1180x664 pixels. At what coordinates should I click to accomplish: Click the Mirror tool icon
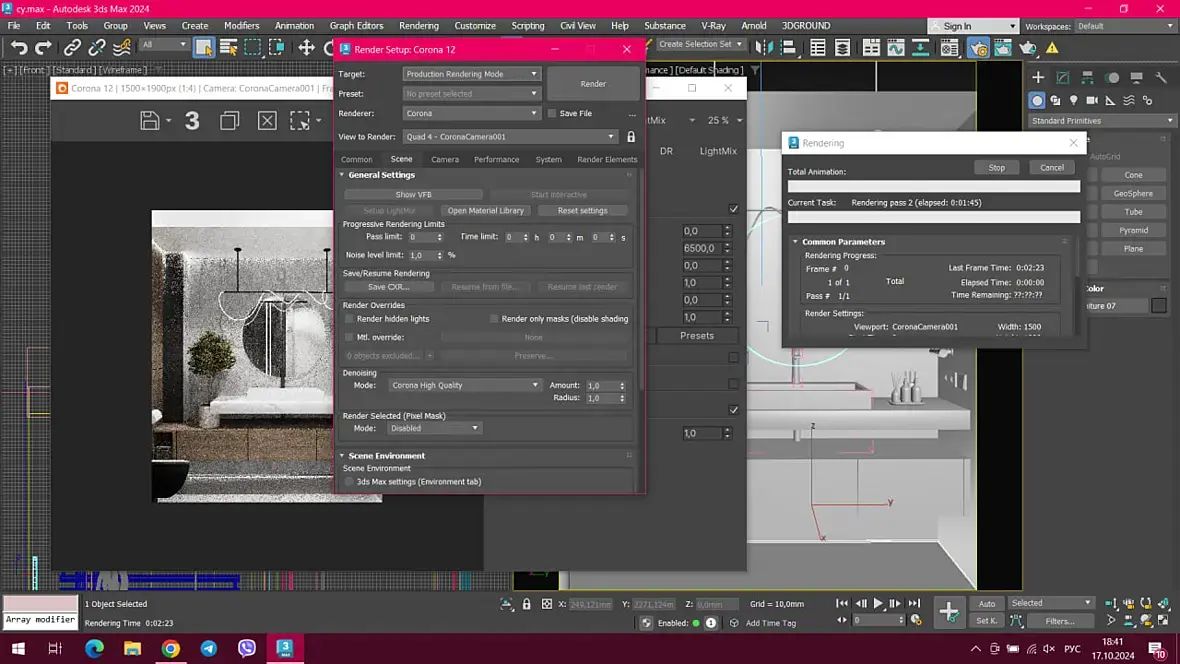tap(765, 47)
